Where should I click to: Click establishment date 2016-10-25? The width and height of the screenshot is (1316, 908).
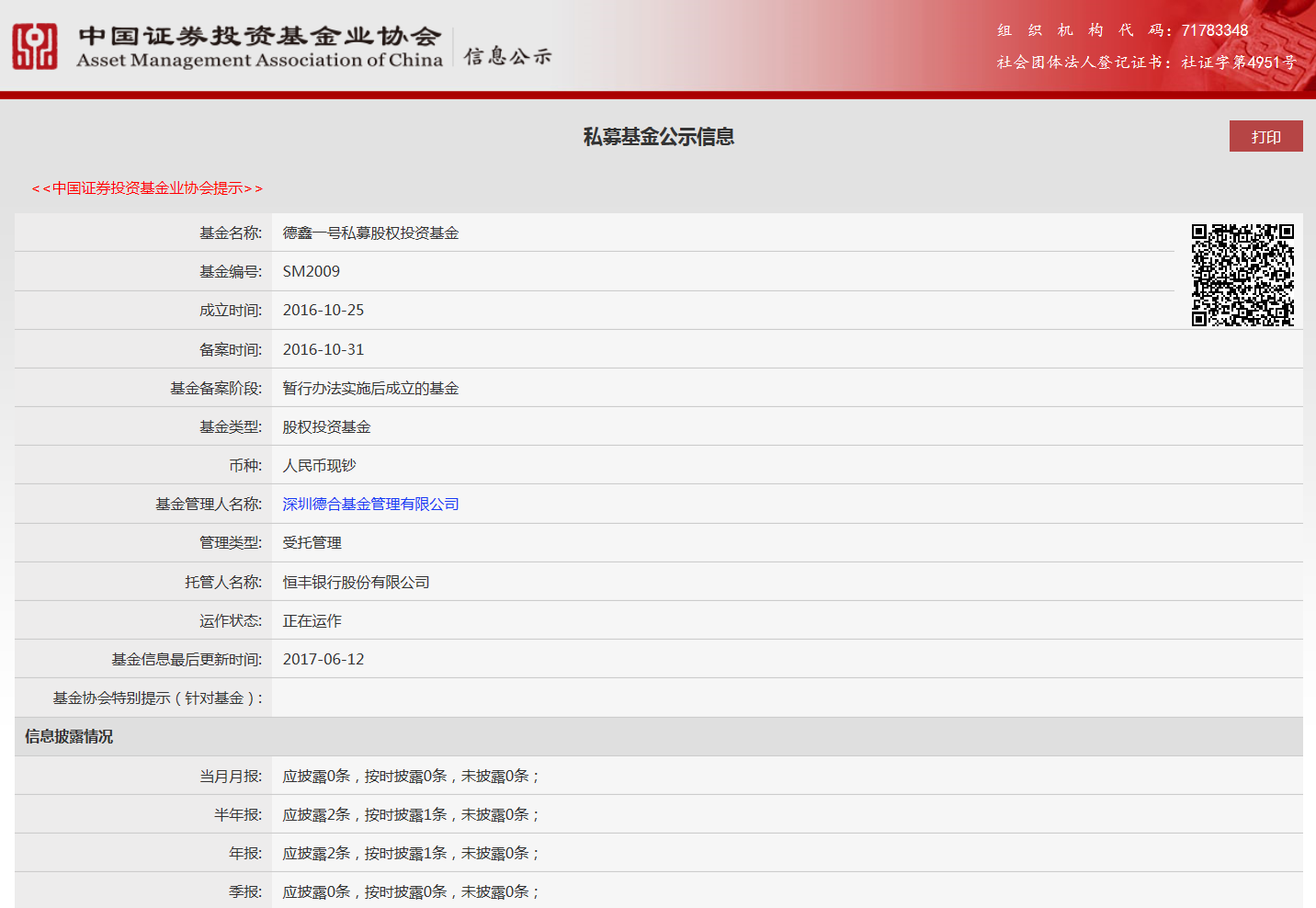pos(323,311)
